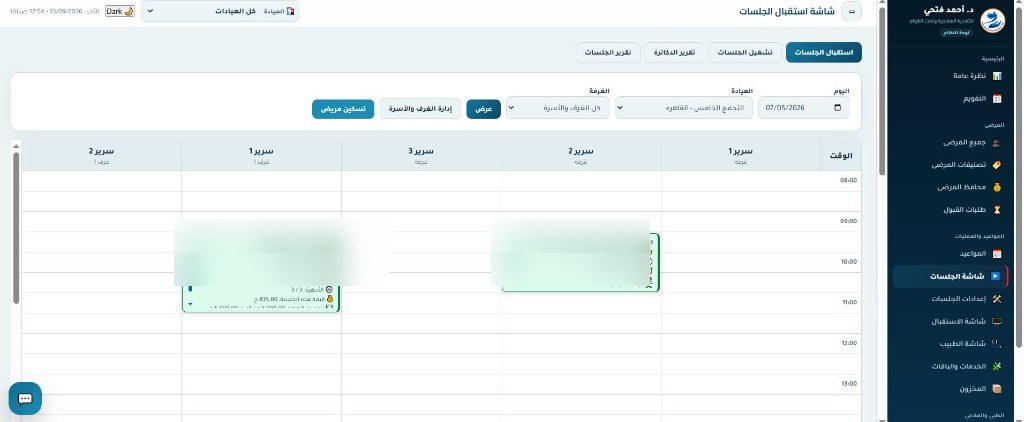Open إعدادات الجلسات in sidebar menu
1024x422 pixels.
(x=959, y=299)
